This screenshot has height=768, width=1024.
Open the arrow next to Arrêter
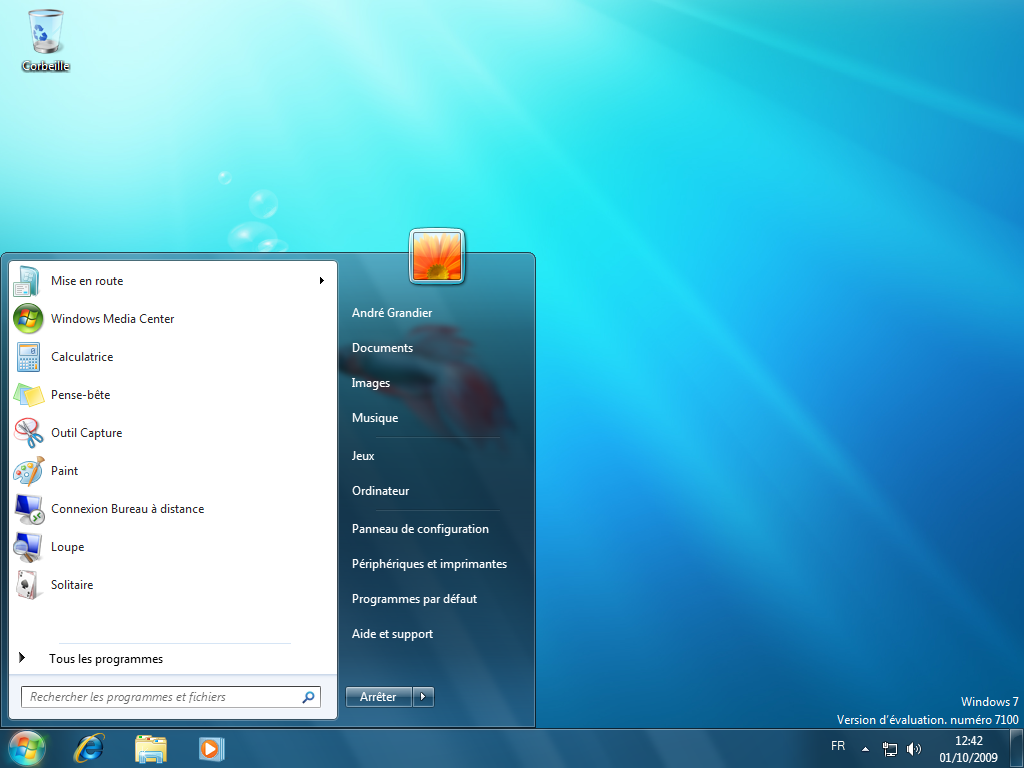(x=423, y=697)
